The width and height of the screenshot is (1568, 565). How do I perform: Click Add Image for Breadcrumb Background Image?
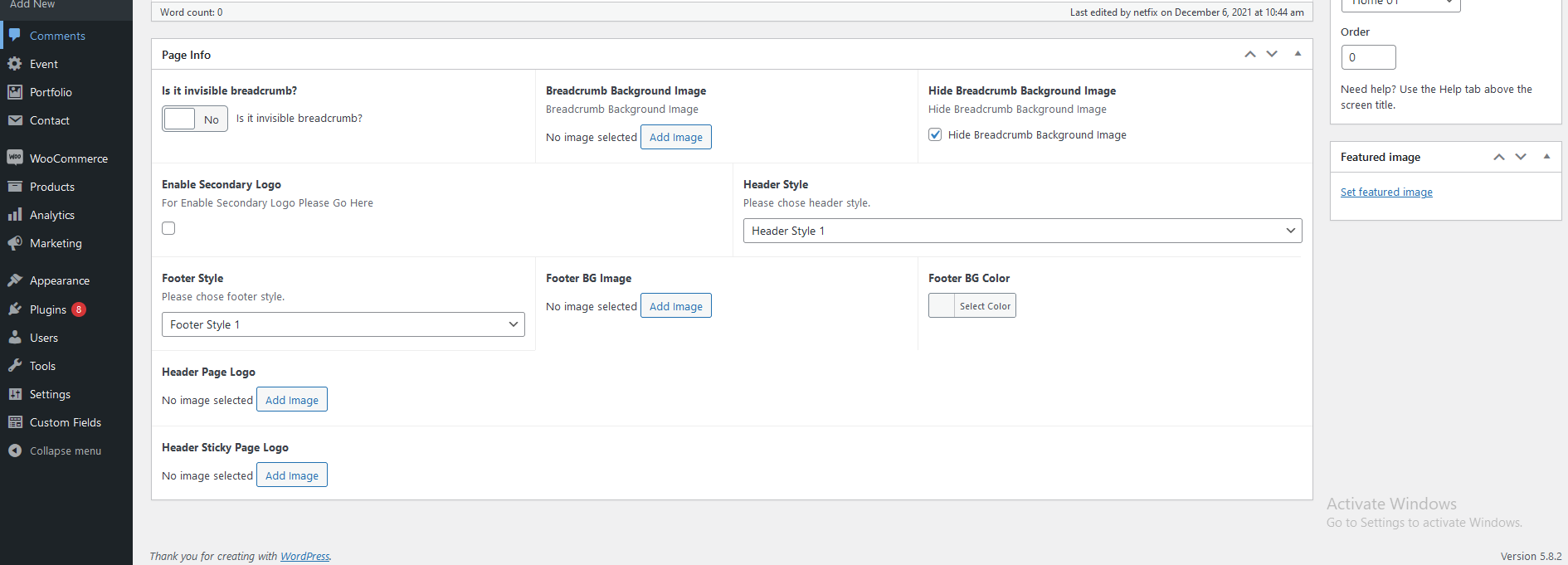675,137
